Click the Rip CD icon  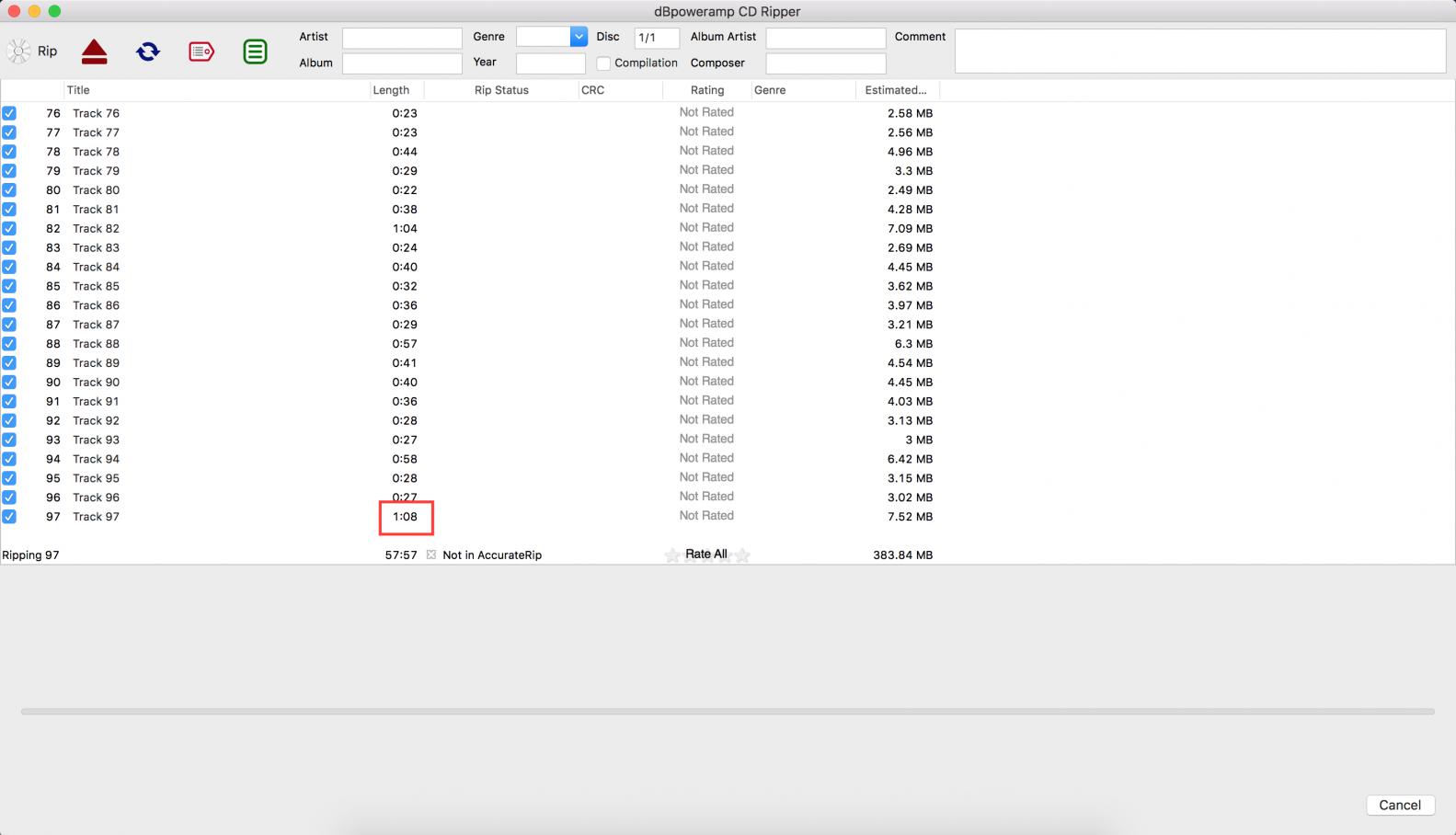tap(19, 51)
